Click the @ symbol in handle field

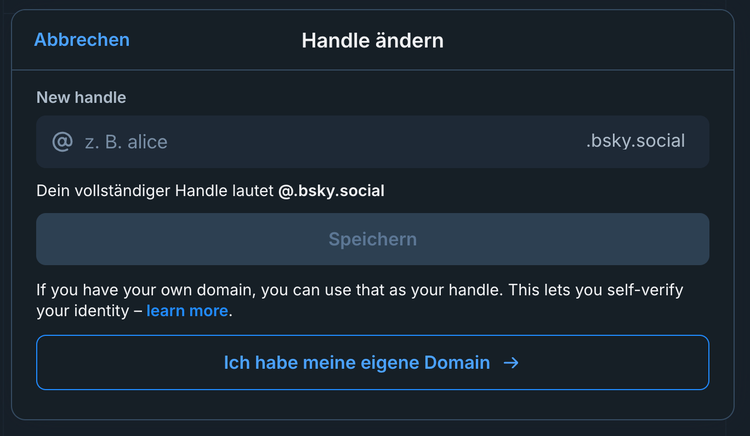(62, 141)
